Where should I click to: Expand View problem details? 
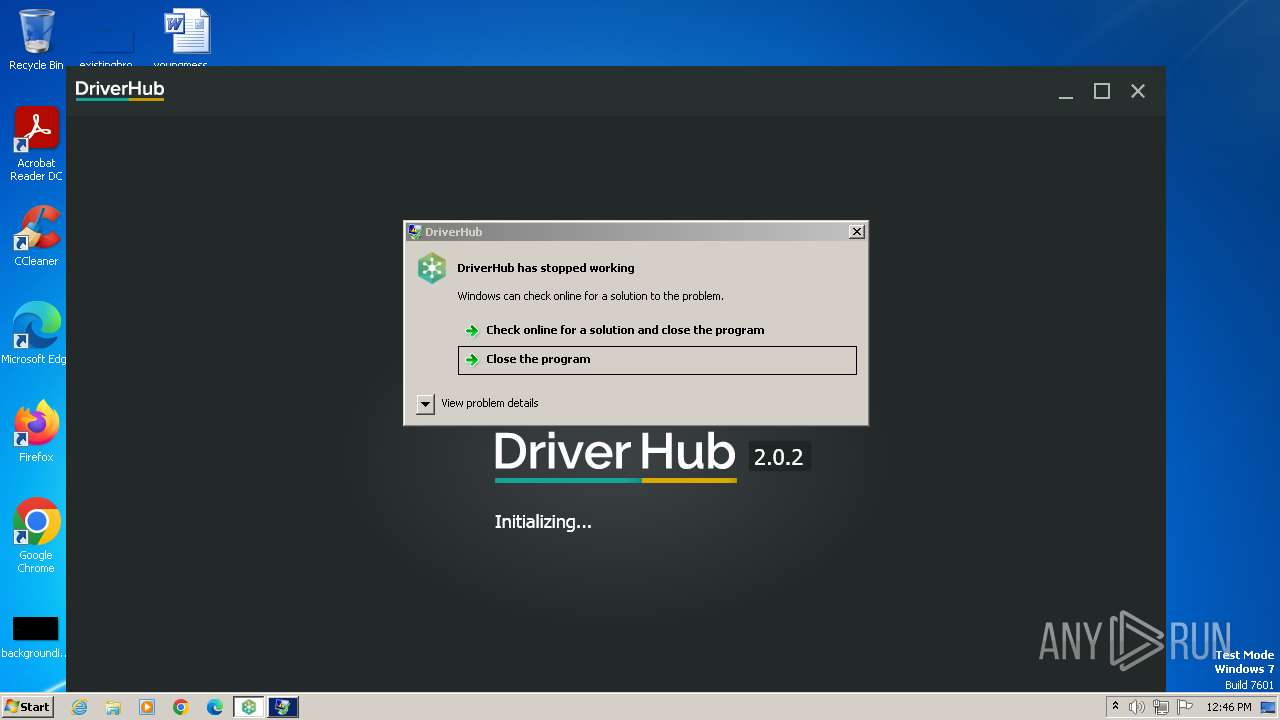click(477, 403)
